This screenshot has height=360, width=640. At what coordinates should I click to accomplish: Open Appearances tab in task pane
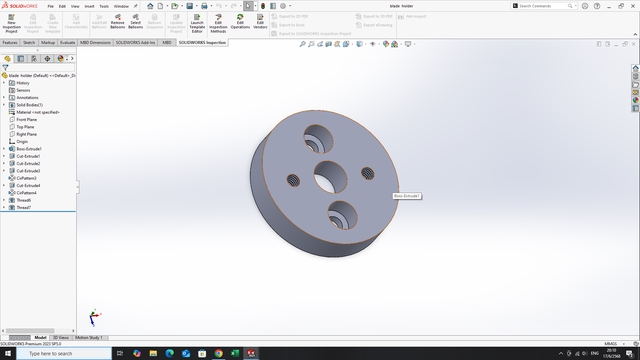pos(636,100)
